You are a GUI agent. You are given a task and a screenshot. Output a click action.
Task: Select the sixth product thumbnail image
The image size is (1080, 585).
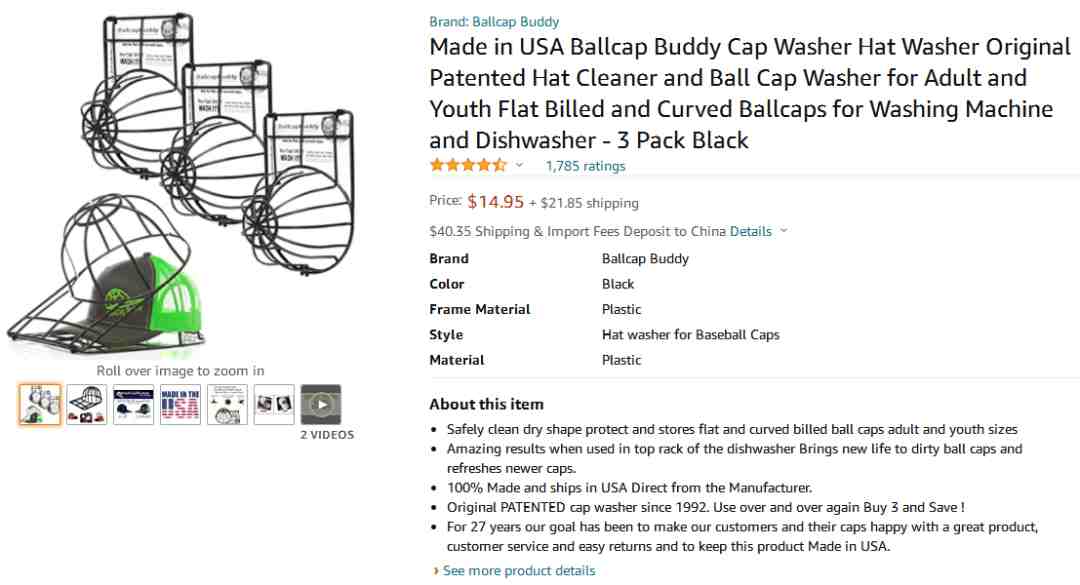tap(274, 404)
